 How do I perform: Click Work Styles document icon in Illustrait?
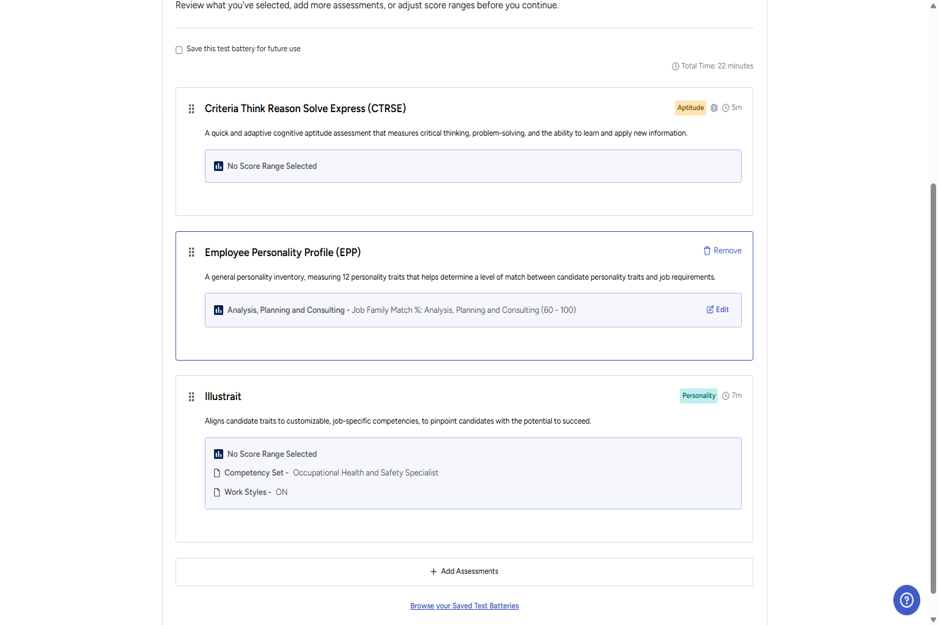(x=217, y=492)
